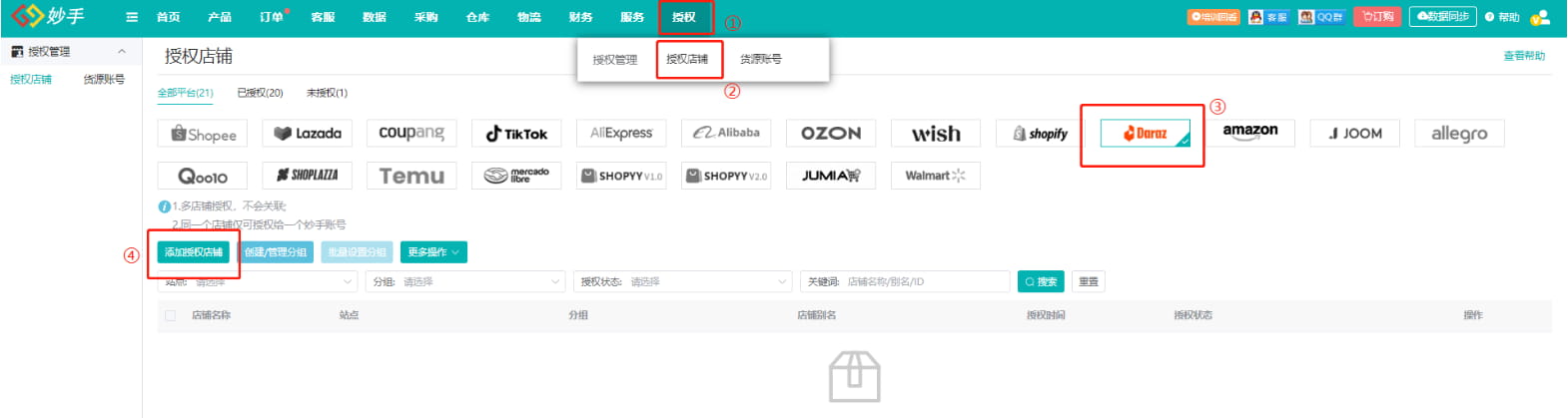1568x418 pixels.
Task: Open the QQ群 group icon
Action: pyautogui.click(x=1321, y=17)
